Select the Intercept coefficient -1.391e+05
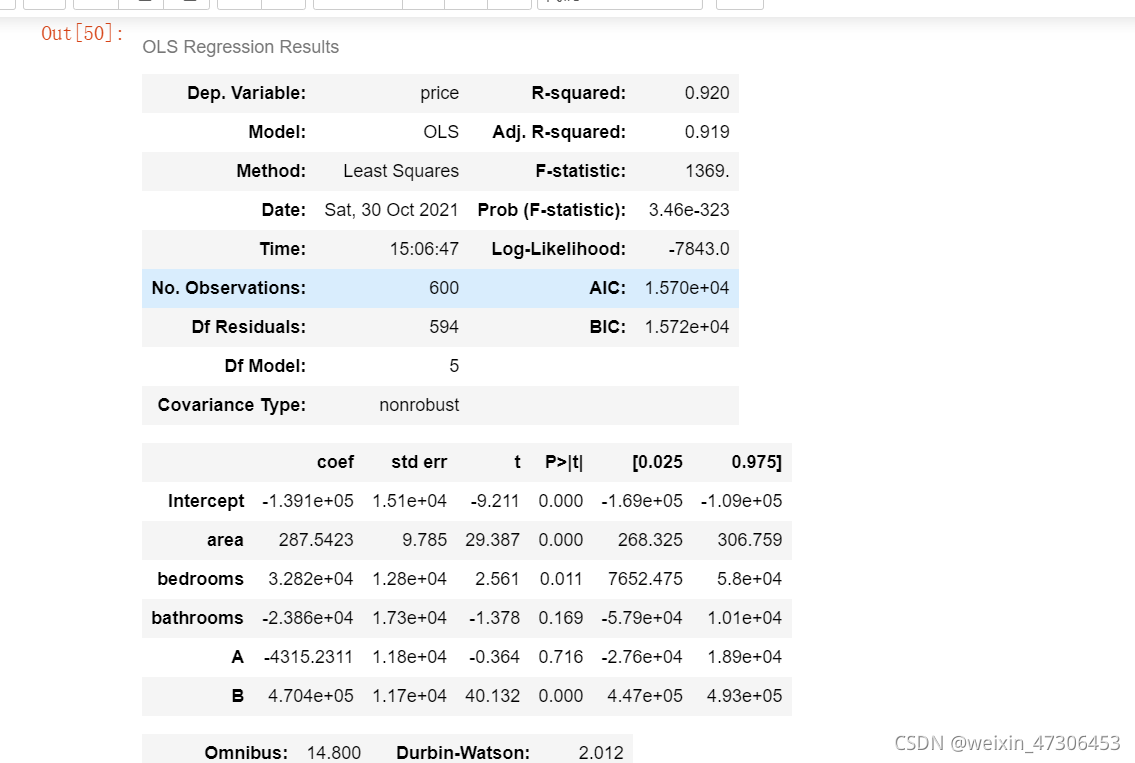This screenshot has width=1135, height=763. 308,502
